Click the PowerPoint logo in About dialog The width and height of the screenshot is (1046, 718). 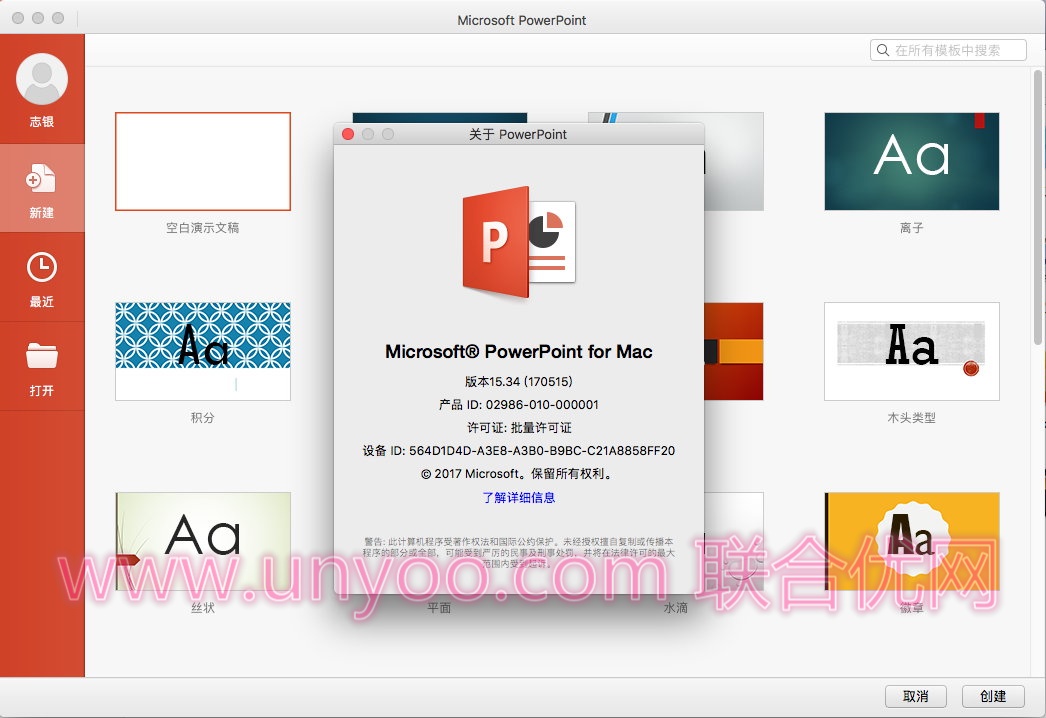[519, 242]
